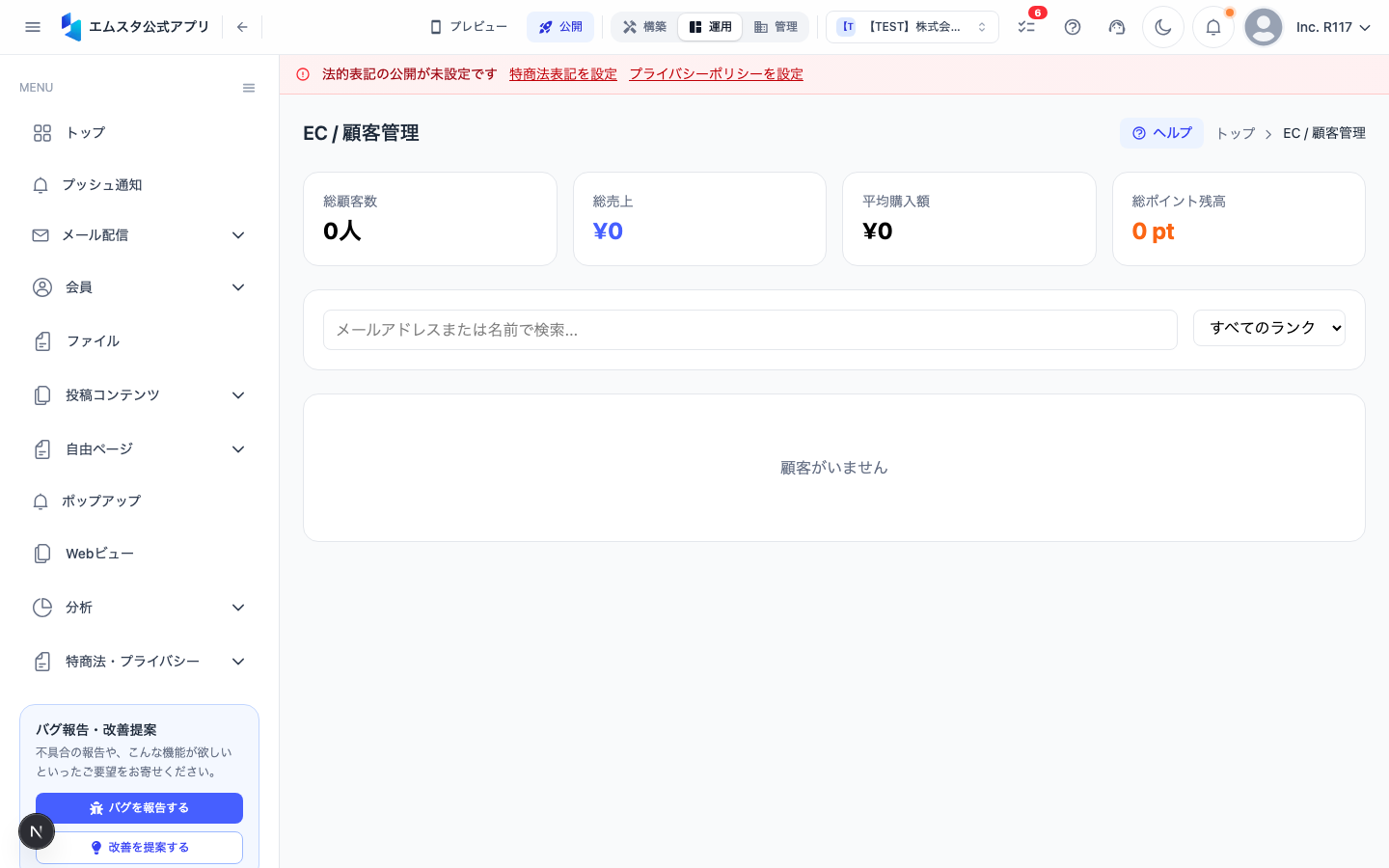Go to トップ in the sidebar
Viewport: 1389px width, 868px height.
[139, 133]
